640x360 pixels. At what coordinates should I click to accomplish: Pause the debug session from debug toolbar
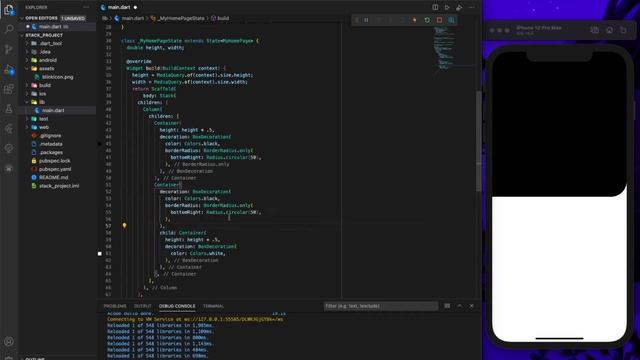[366, 20]
